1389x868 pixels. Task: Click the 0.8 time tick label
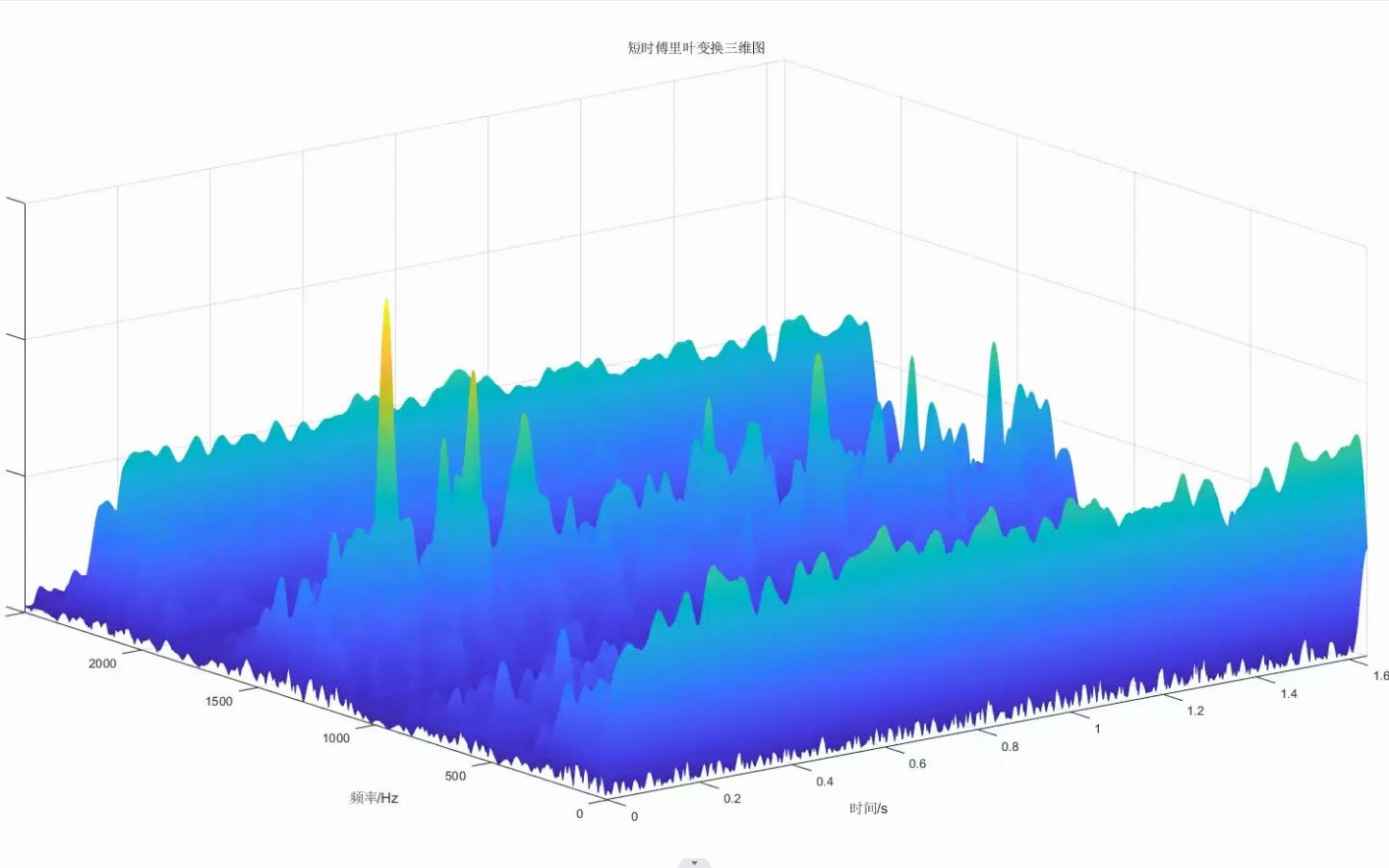click(x=1011, y=746)
